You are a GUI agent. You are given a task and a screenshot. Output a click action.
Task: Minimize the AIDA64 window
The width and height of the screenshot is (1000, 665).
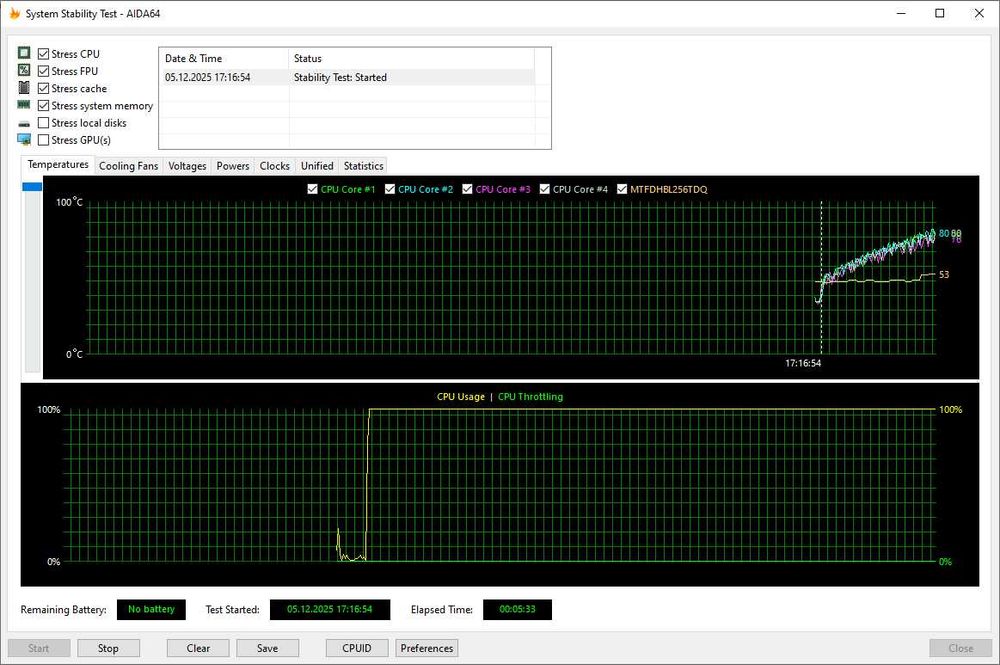coord(901,13)
